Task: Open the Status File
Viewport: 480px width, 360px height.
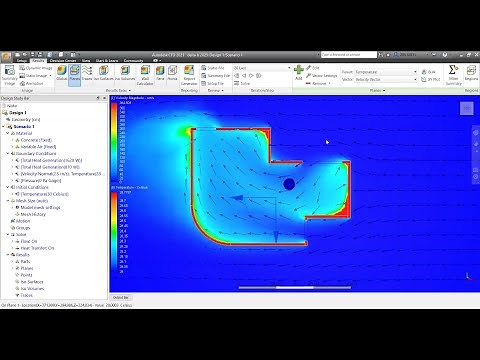Action: click(x=212, y=68)
